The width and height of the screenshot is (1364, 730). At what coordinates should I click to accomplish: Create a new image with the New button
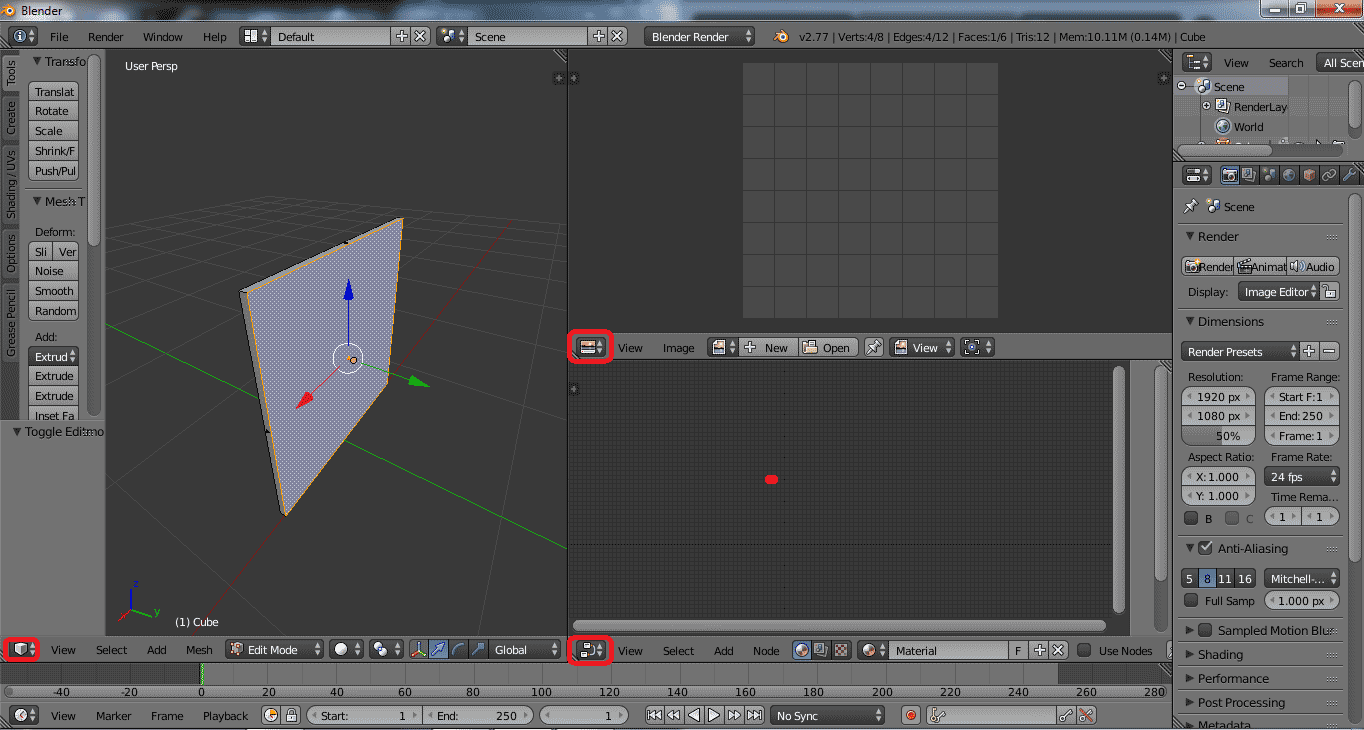(768, 347)
